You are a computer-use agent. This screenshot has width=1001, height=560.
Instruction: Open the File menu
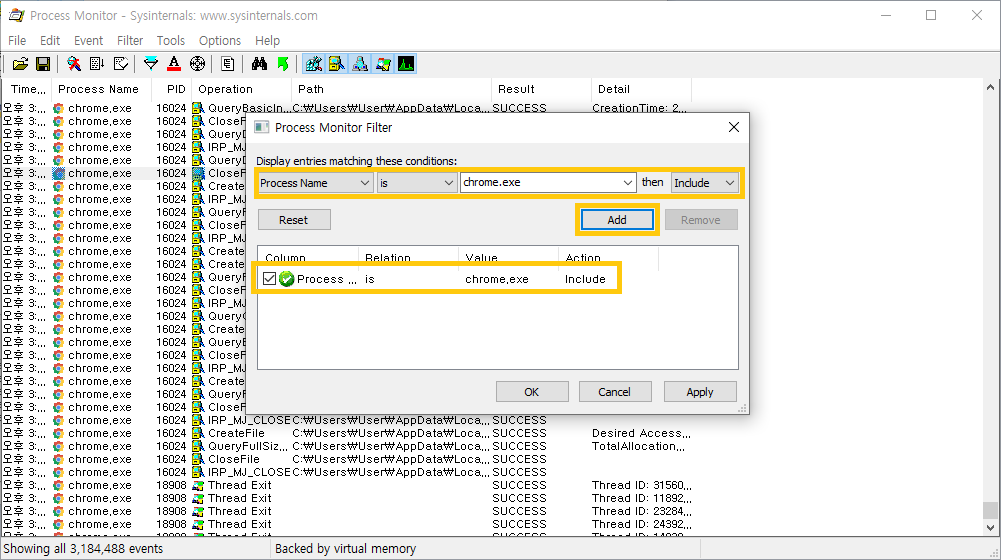pyautogui.click(x=17, y=40)
